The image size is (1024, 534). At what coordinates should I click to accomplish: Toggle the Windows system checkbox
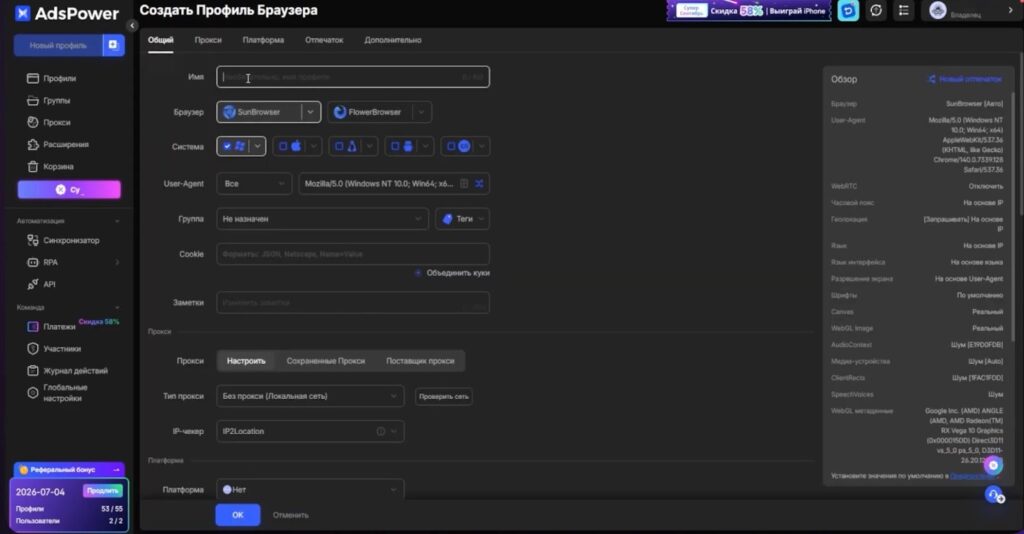[x=228, y=146]
